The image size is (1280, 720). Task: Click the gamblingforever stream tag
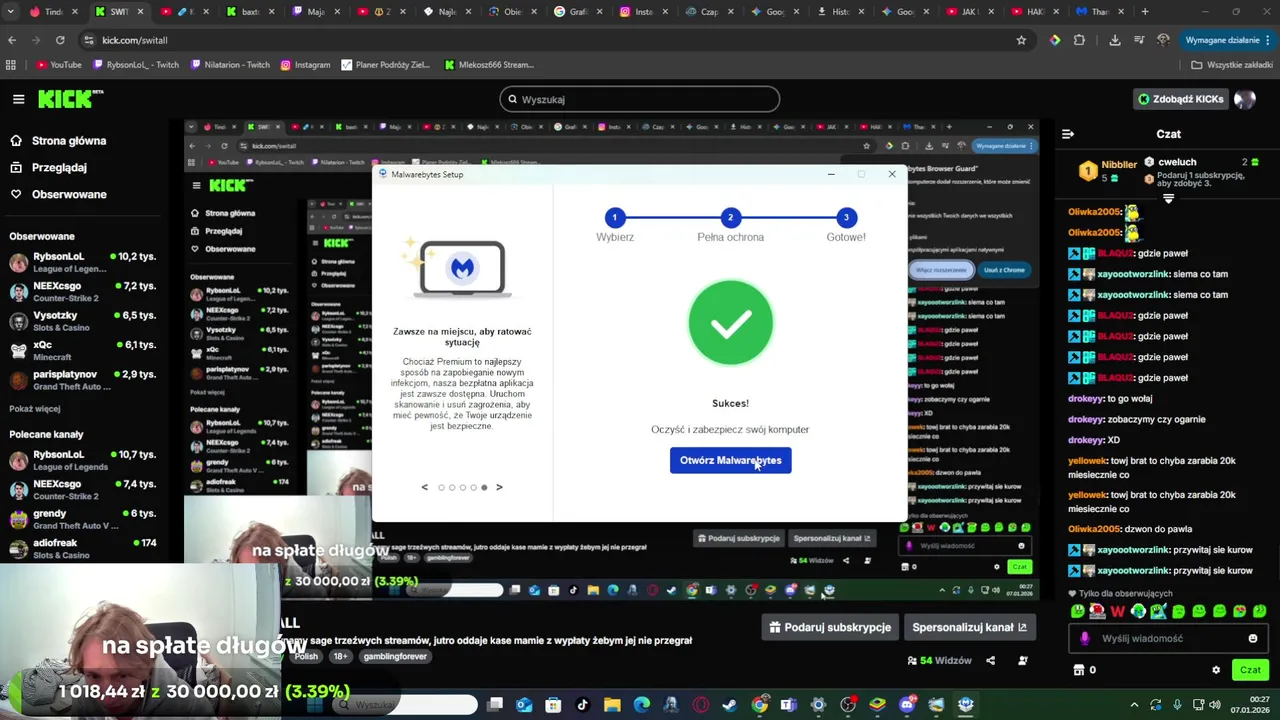(x=394, y=656)
